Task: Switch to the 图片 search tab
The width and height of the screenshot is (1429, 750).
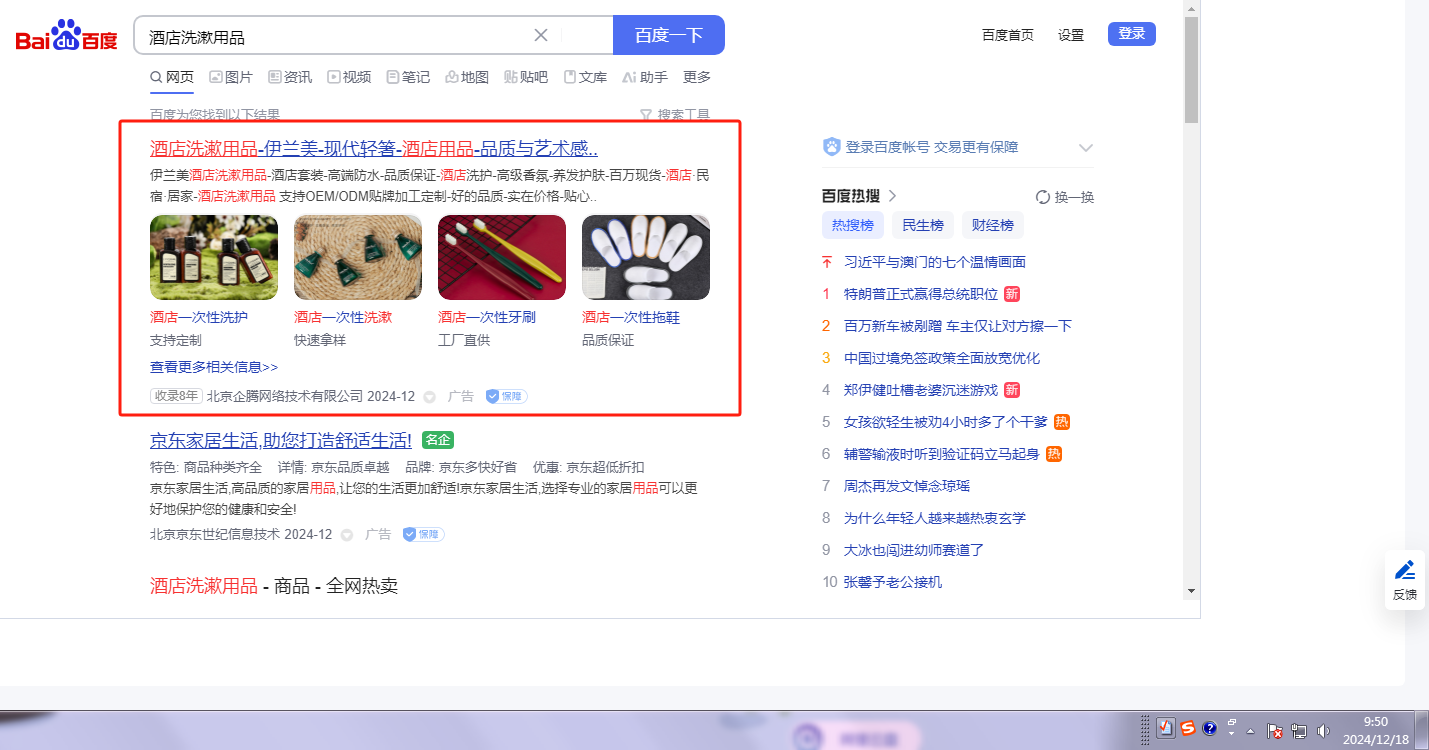Action: pos(231,77)
